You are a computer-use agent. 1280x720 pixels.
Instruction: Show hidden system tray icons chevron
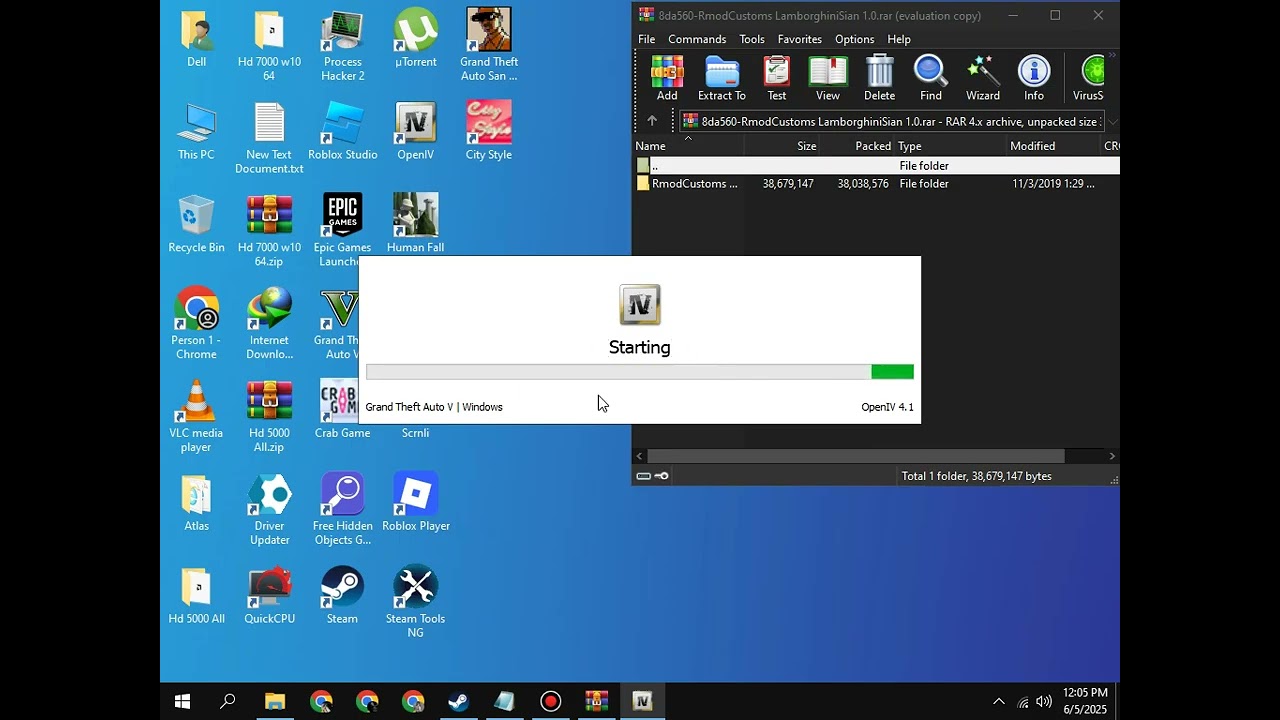[998, 701]
